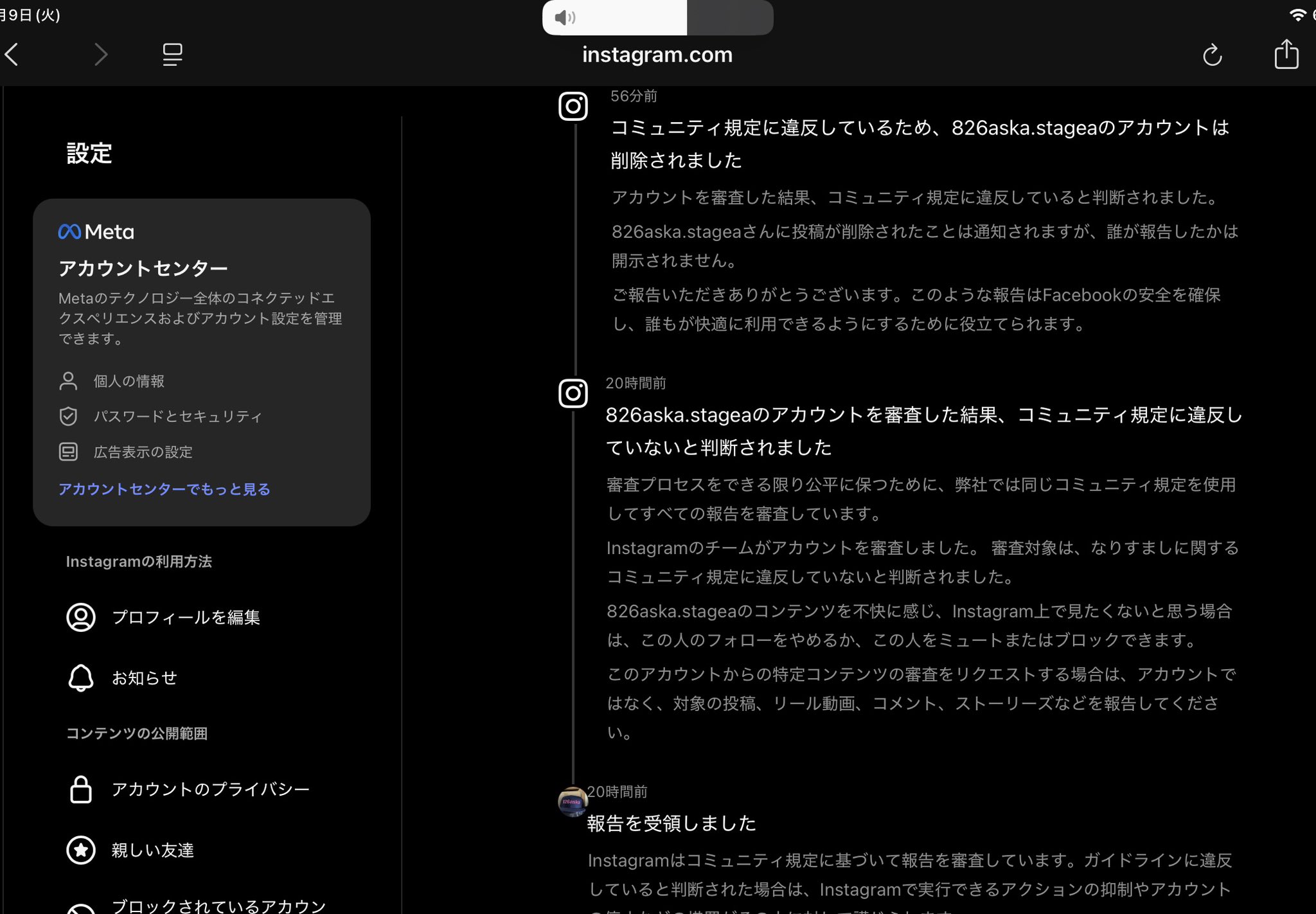Open 広告表示の設定

click(x=143, y=452)
